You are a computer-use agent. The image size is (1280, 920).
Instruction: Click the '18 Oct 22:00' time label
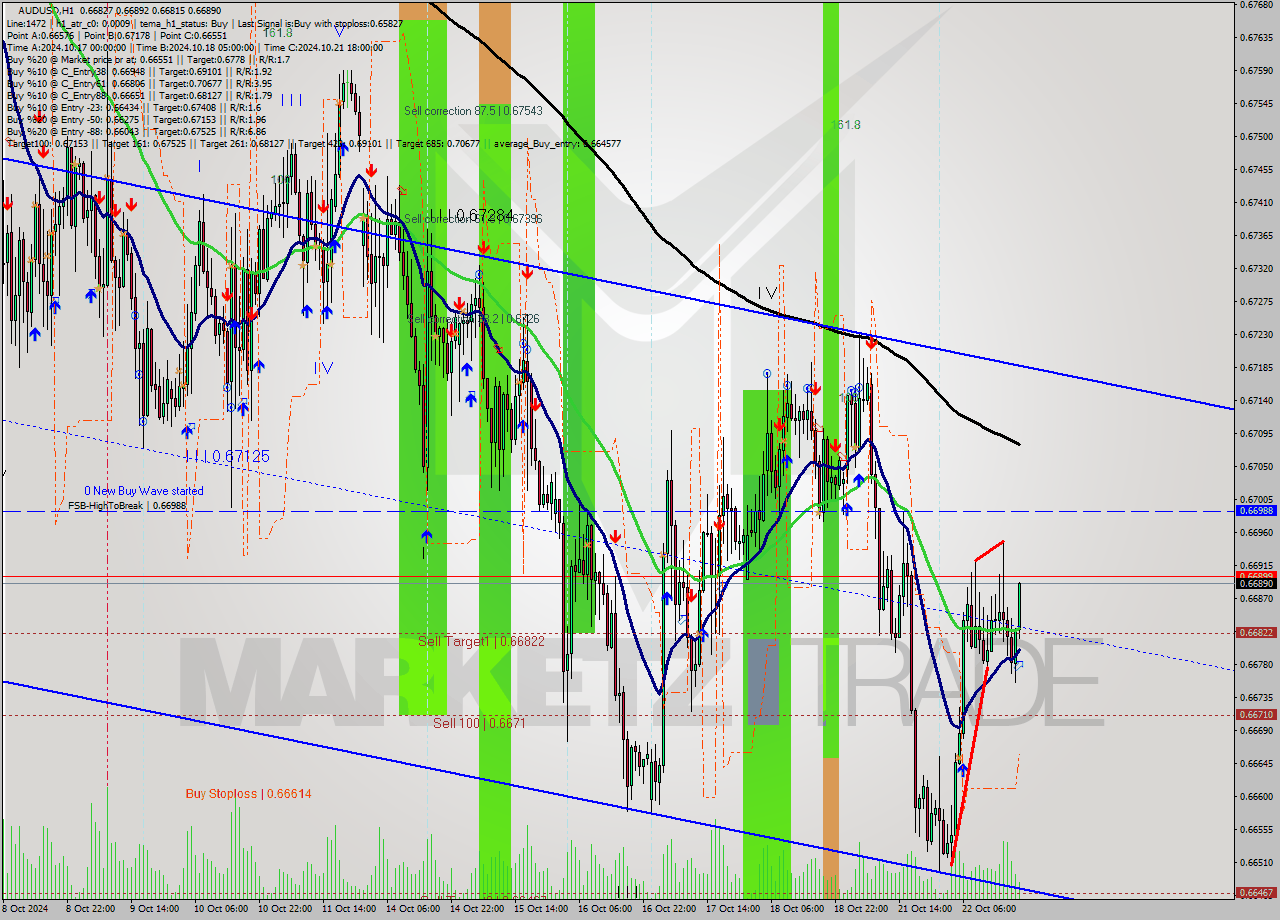click(x=861, y=910)
